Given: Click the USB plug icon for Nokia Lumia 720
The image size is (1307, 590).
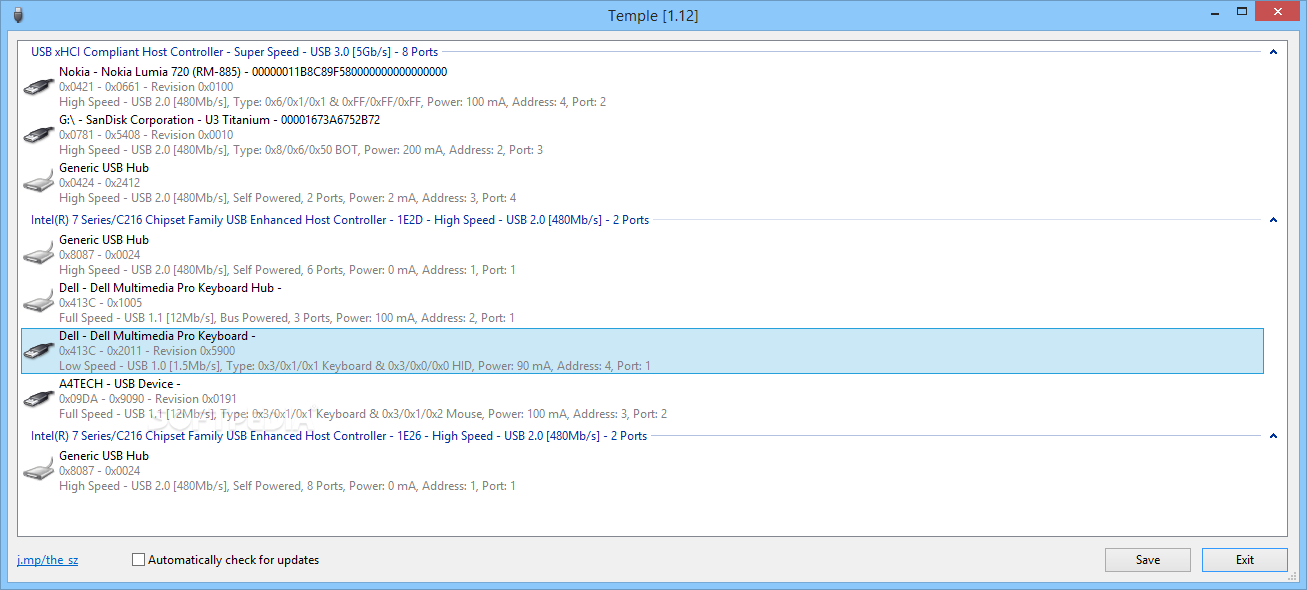Looking at the screenshot, I should 38,87.
